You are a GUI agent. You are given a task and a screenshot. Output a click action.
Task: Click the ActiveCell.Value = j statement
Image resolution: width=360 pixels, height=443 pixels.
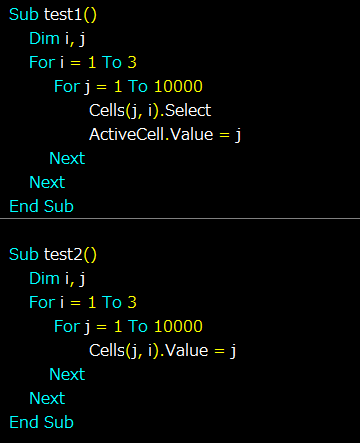click(x=165, y=135)
